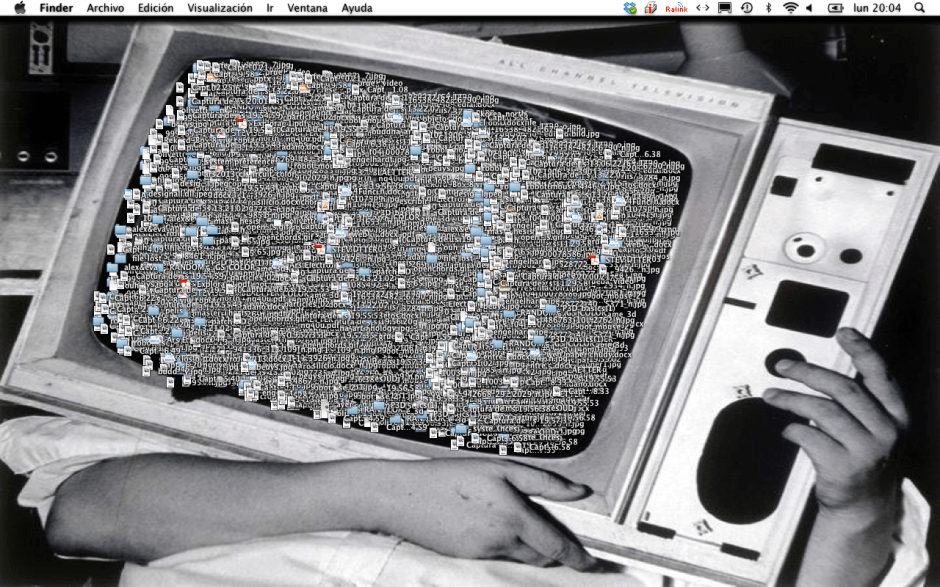
Task: Open the Time Machine status menu
Action: pos(747,8)
